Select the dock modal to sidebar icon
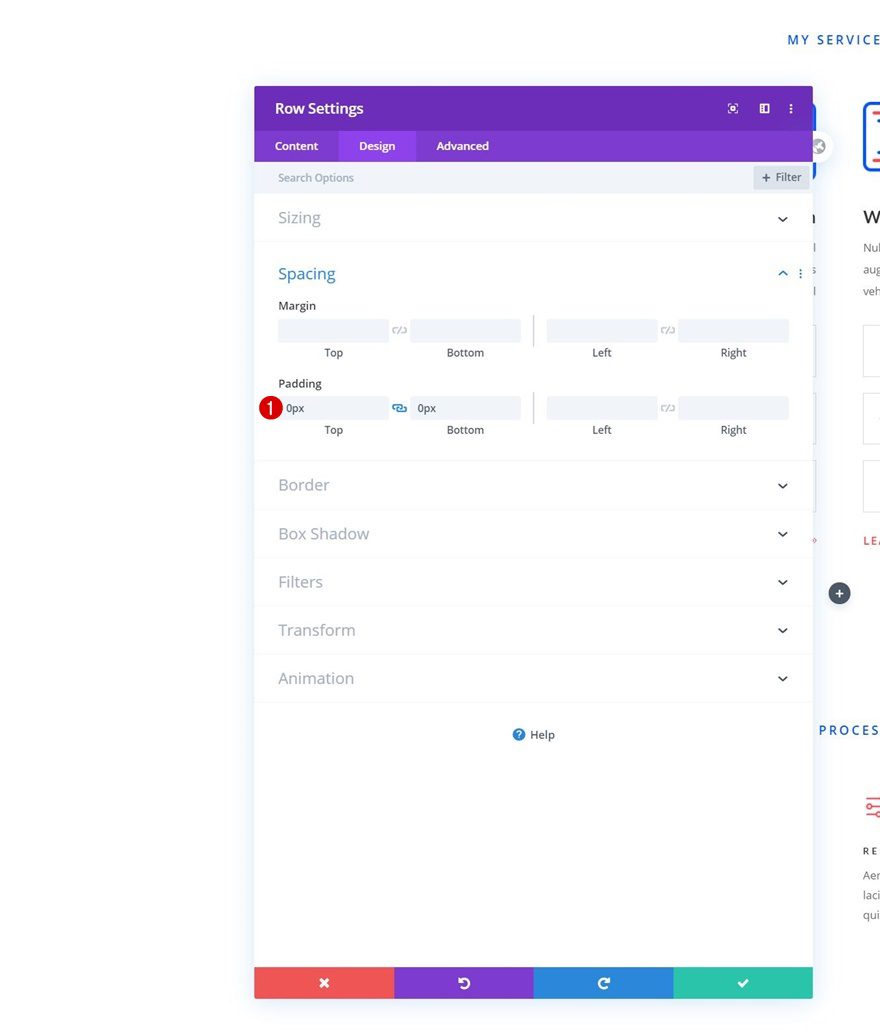The height and width of the screenshot is (1031, 880). click(764, 108)
